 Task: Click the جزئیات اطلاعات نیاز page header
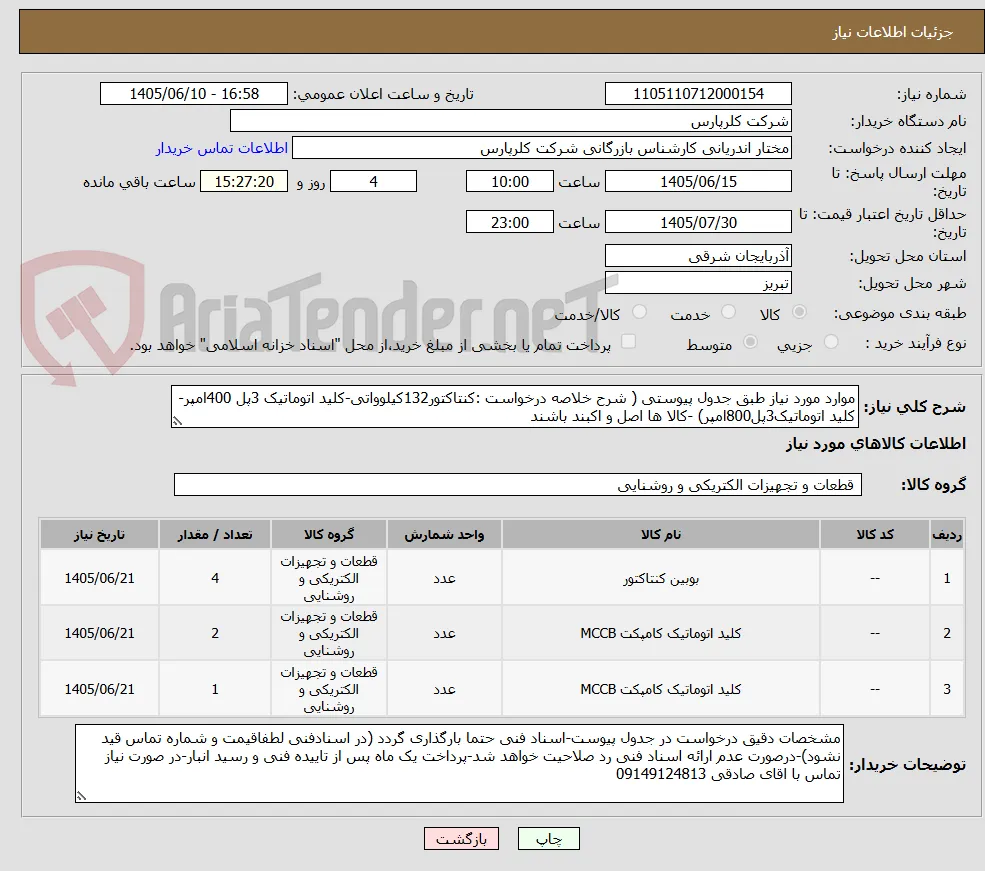pos(892,32)
